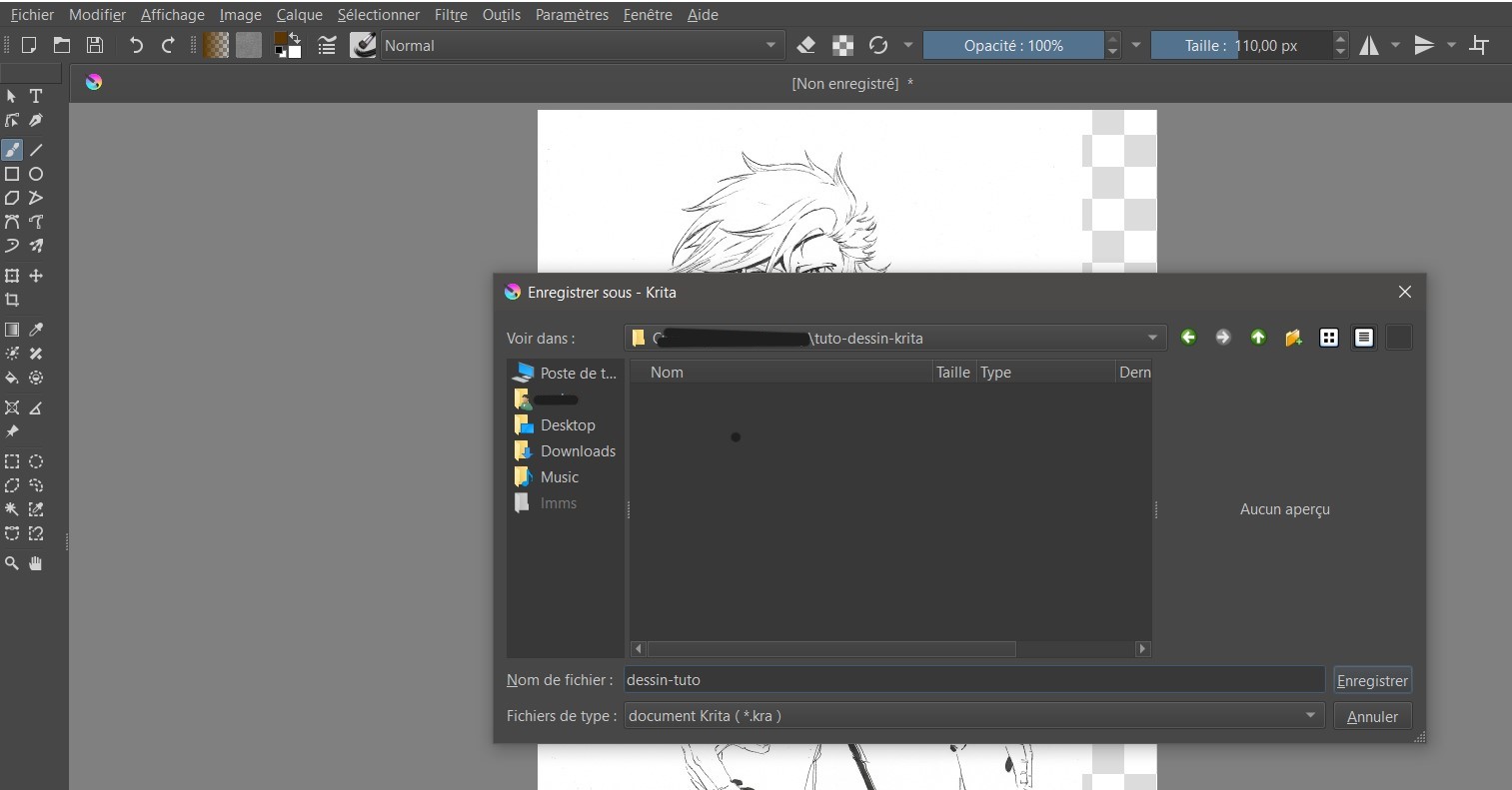Click the Enregistrer button
Screen dimensions: 1512x790
pos(1372,680)
